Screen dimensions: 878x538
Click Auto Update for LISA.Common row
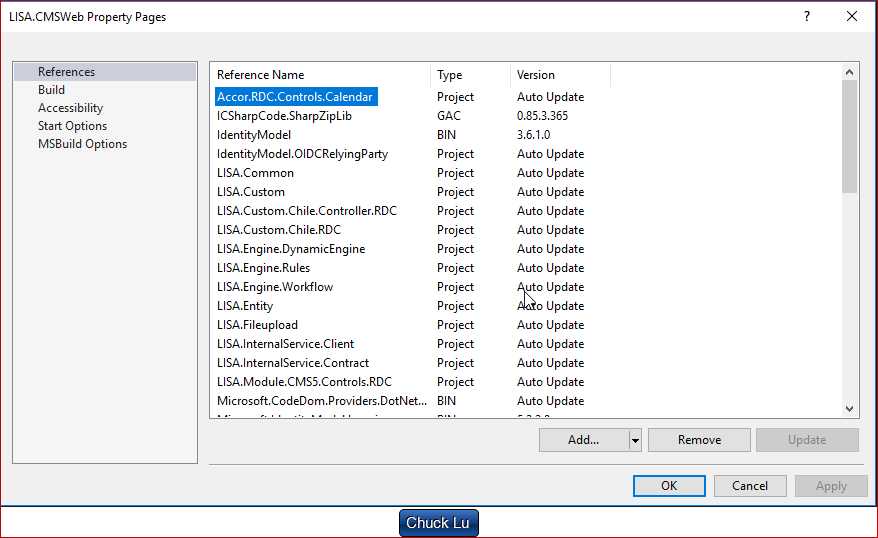[550, 173]
